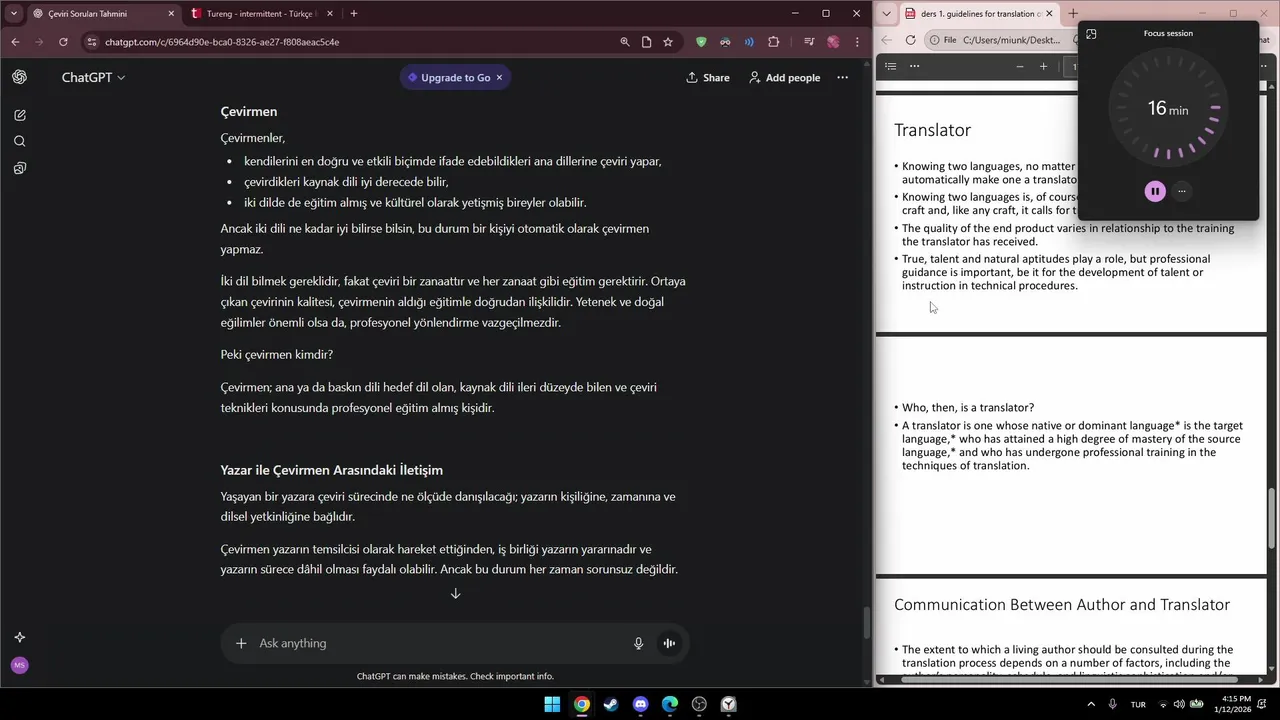The height and width of the screenshot is (720, 1280).
Task: Click the Add people button
Action: [x=785, y=77]
